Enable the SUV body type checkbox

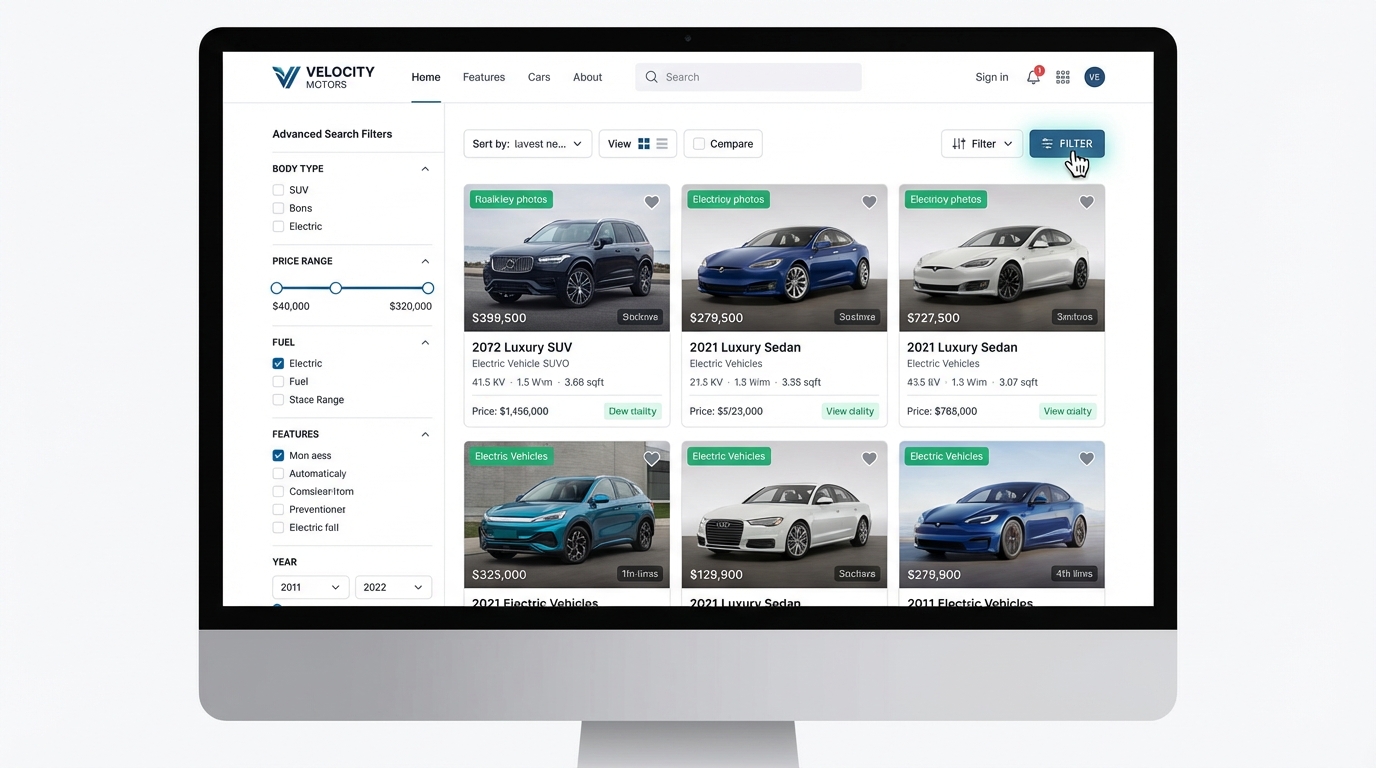coord(277,190)
